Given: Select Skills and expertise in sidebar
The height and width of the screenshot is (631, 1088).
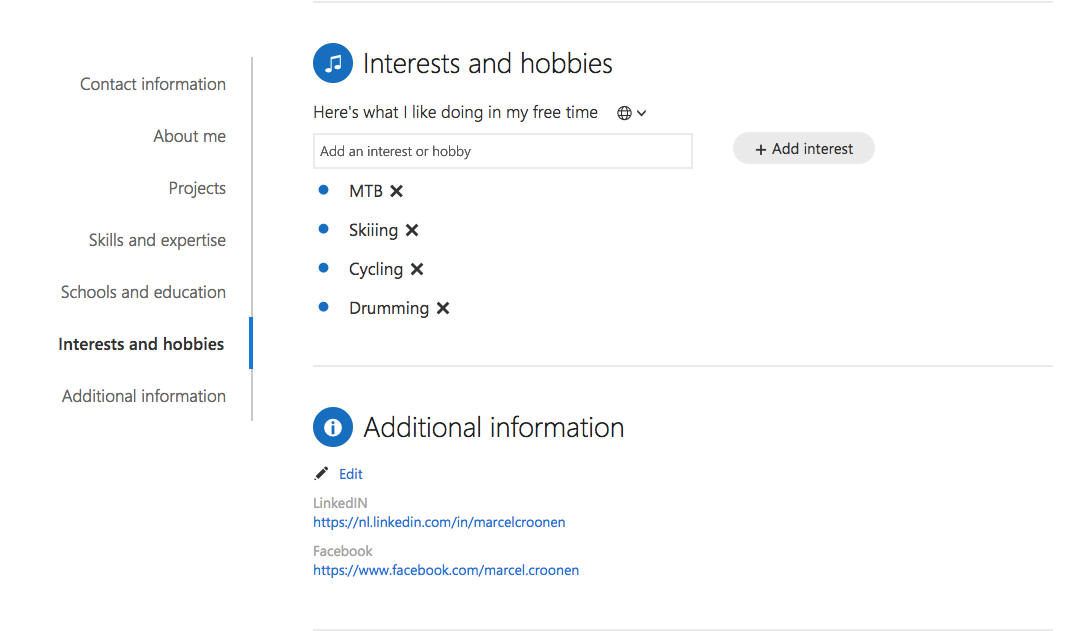Looking at the screenshot, I should click(157, 240).
